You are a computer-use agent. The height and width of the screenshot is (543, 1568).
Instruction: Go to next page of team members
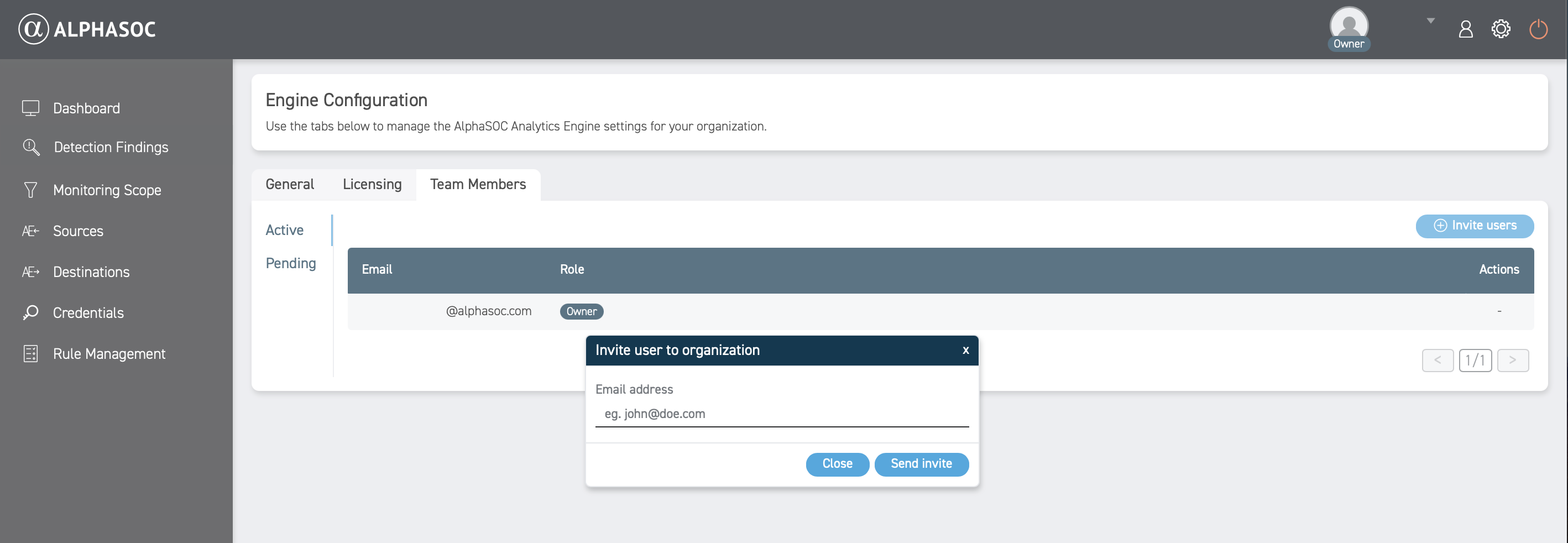1512,361
